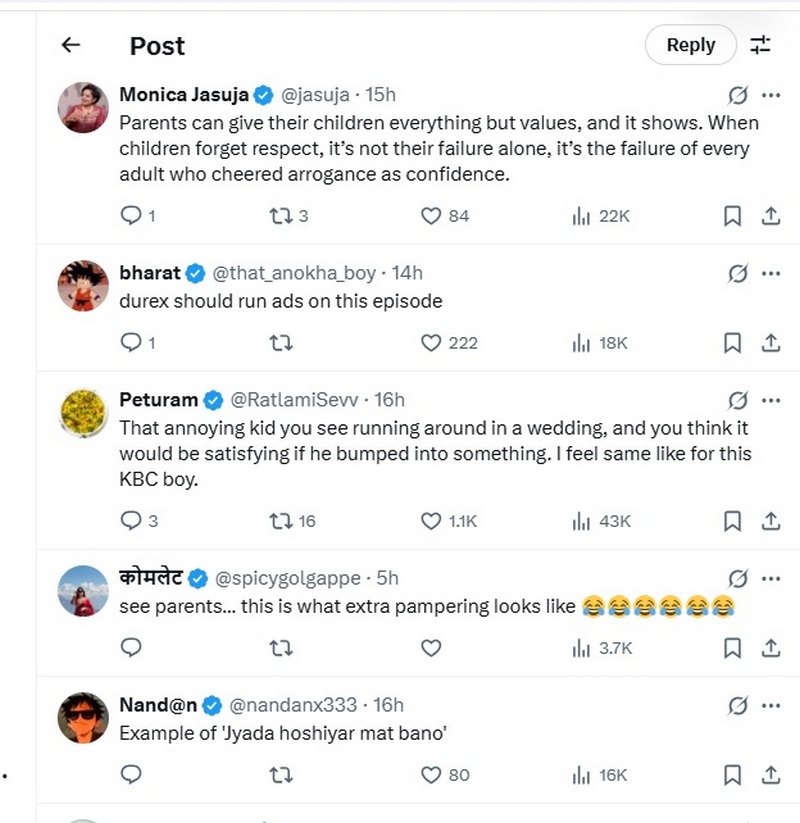Bookmark Monica Jasuja's reply

[x=732, y=215]
